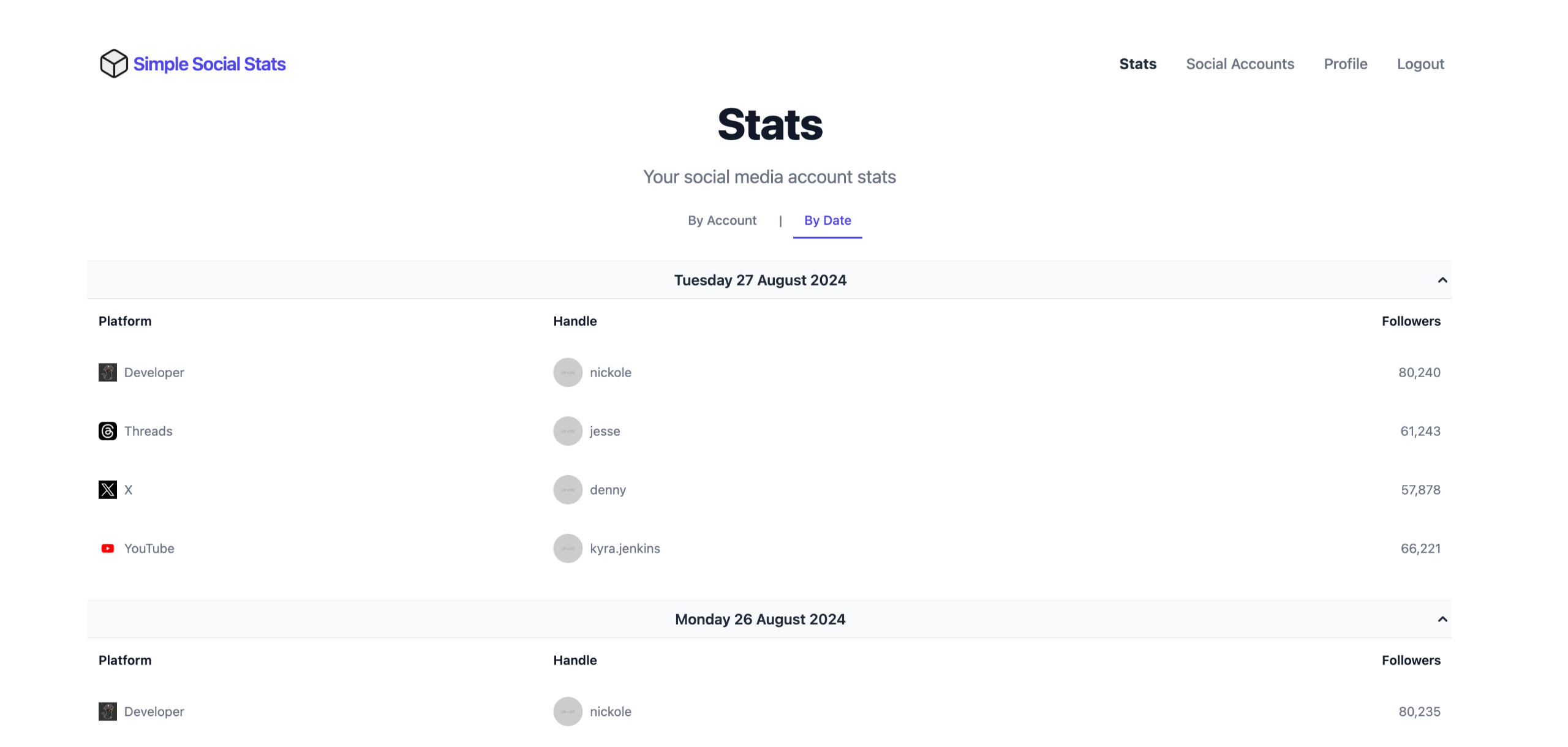Click the avatar icon next to denny
The width and height of the screenshot is (1568, 747).
click(567, 489)
